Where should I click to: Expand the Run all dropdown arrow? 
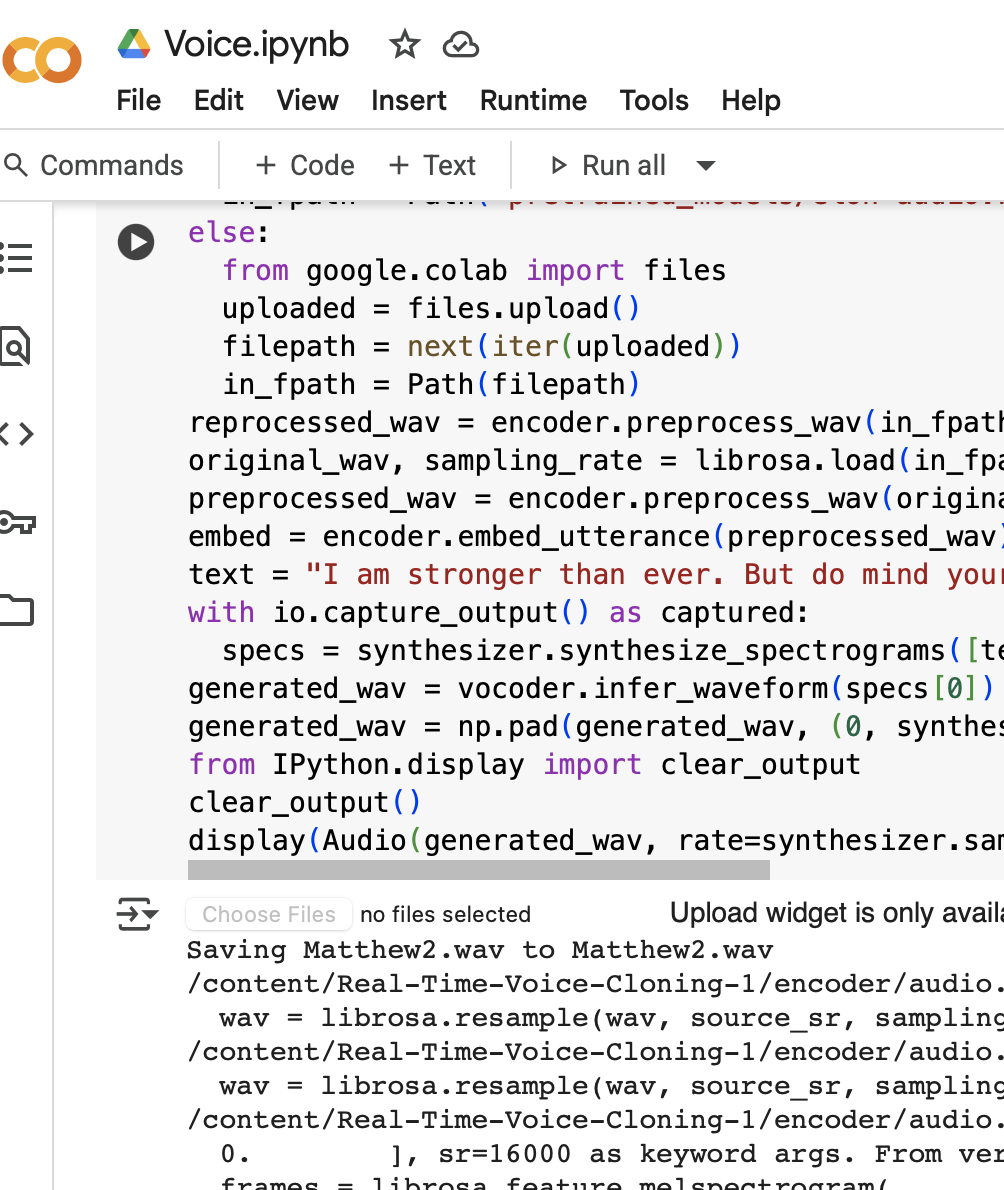[x=706, y=166]
